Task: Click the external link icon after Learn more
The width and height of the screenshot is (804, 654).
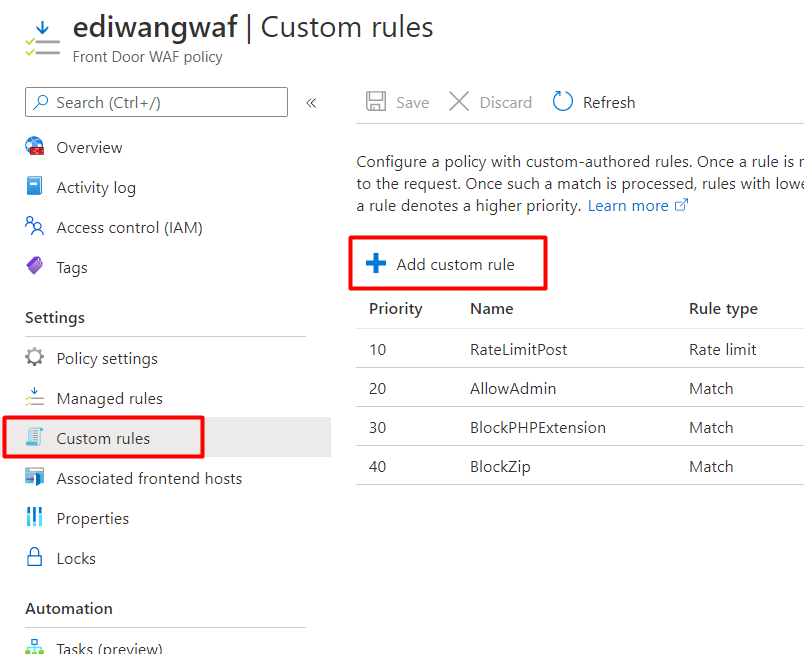Action: tap(681, 205)
